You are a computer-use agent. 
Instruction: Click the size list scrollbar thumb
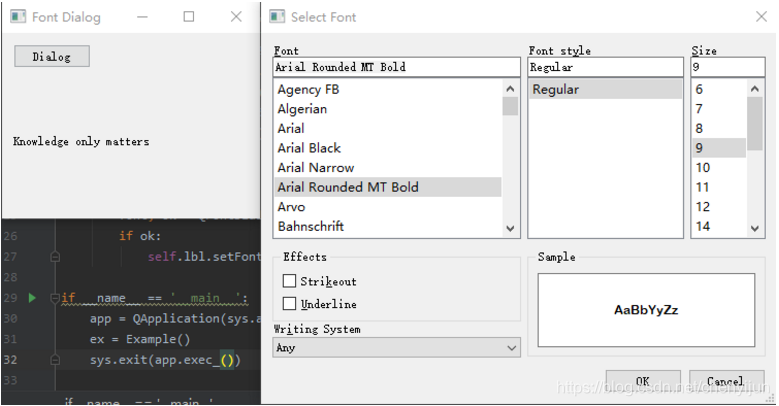click(755, 124)
